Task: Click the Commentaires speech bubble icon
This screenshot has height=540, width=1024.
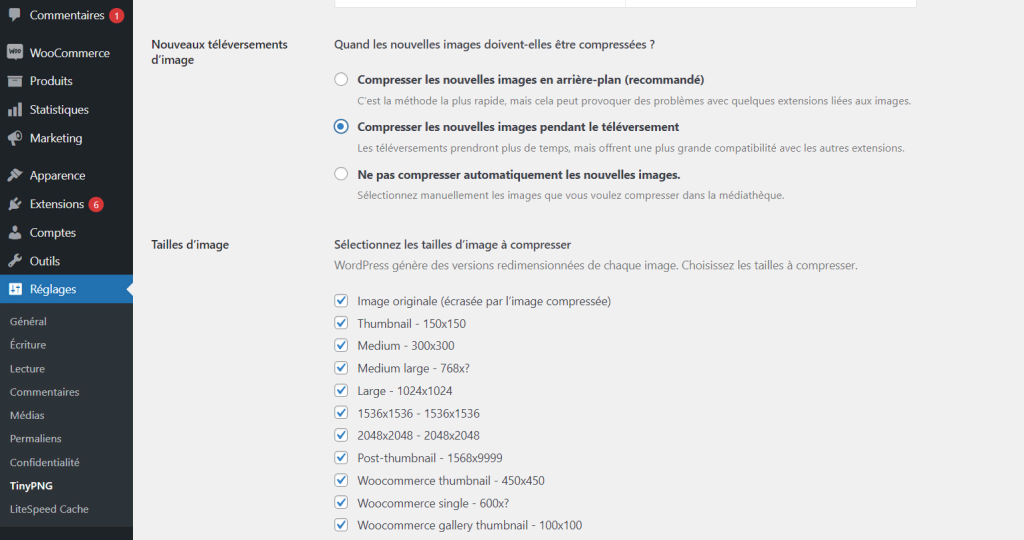Action: click(x=15, y=15)
